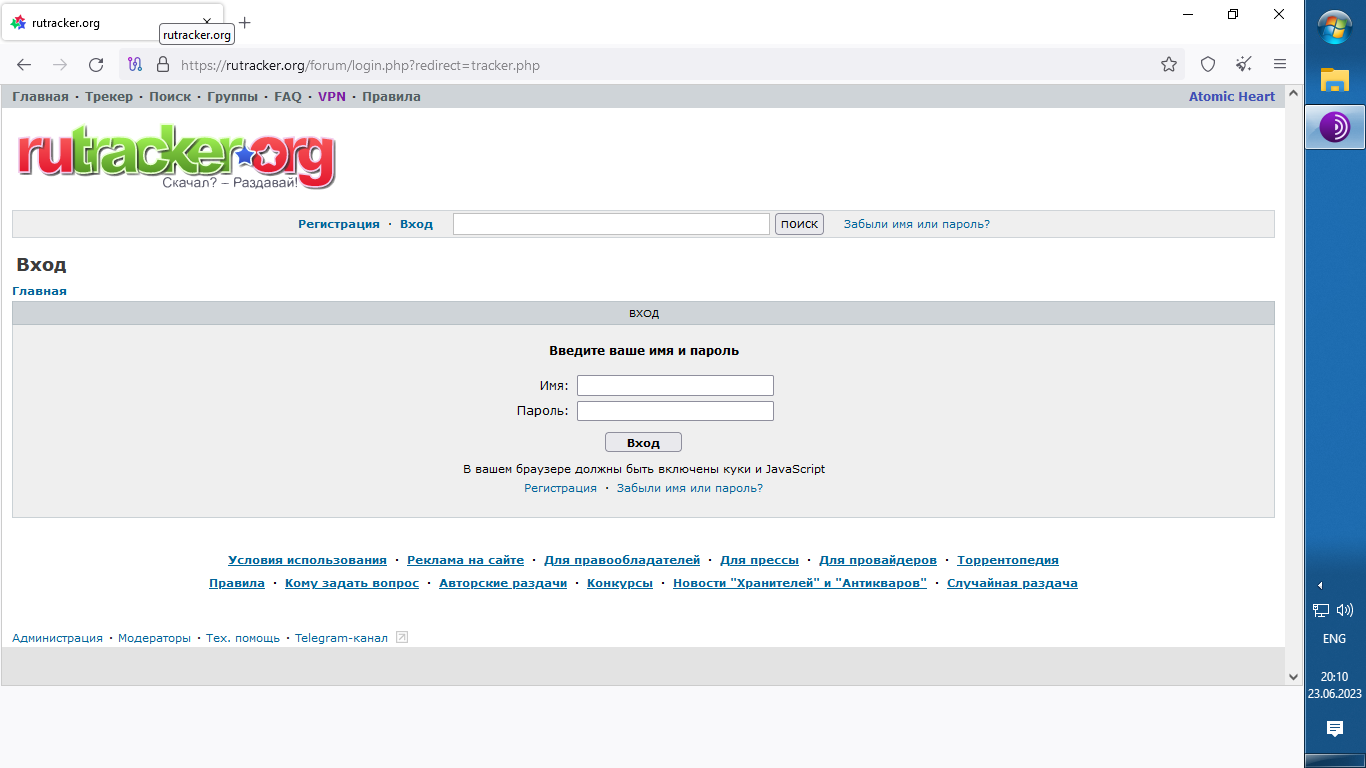Click the New Identity broom icon
The height and width of the screenshot is (768, 1366).
tap(1244, 65)
